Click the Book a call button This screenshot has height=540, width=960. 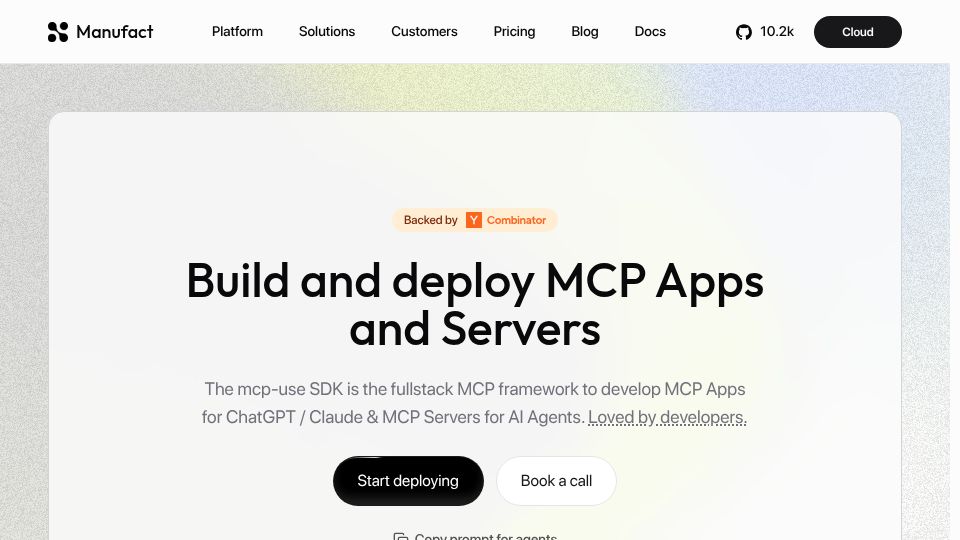[x=556, y=481]
